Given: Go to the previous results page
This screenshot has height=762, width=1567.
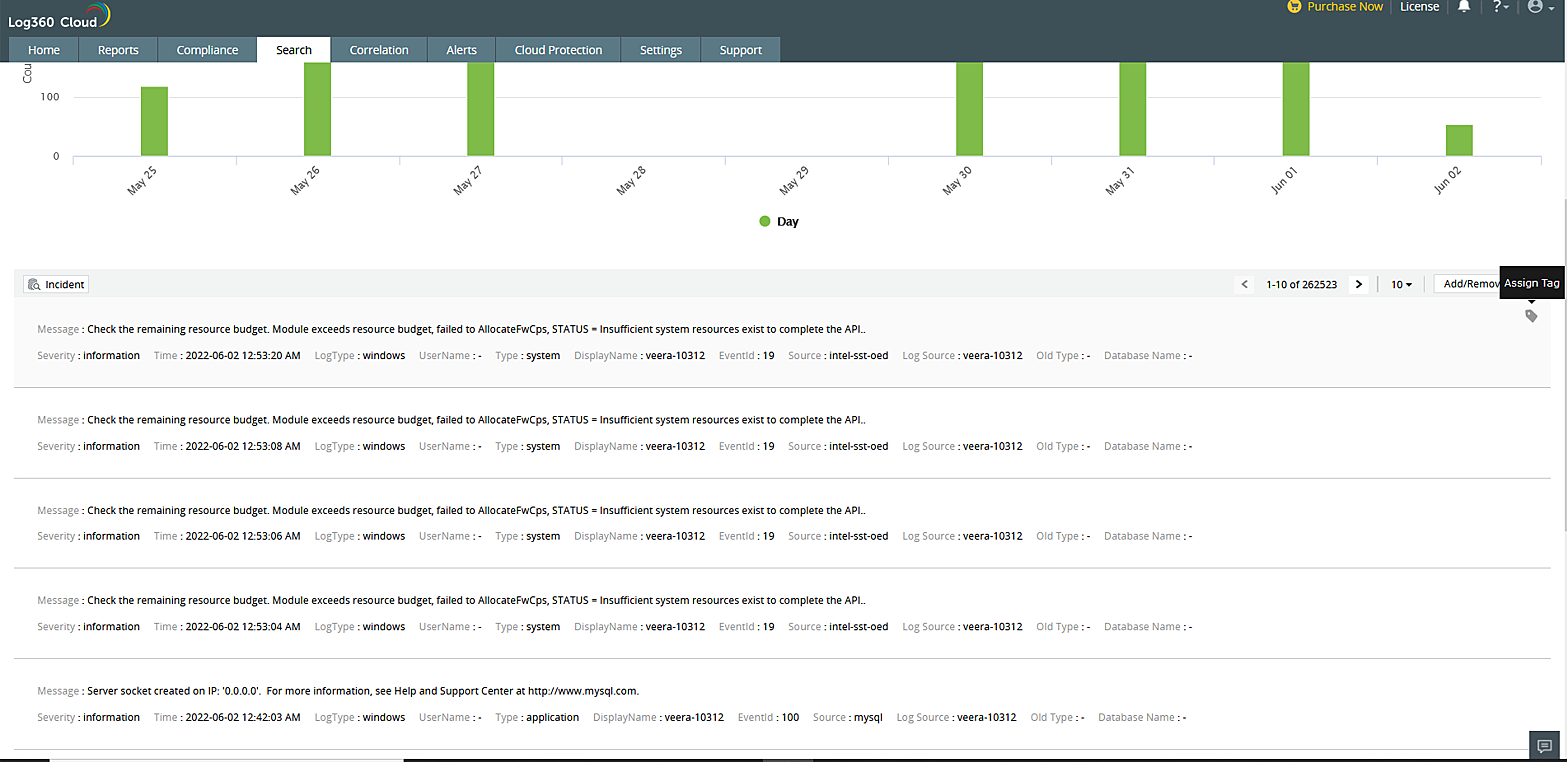Looking at the screenshot, I should pos(1245,284).
